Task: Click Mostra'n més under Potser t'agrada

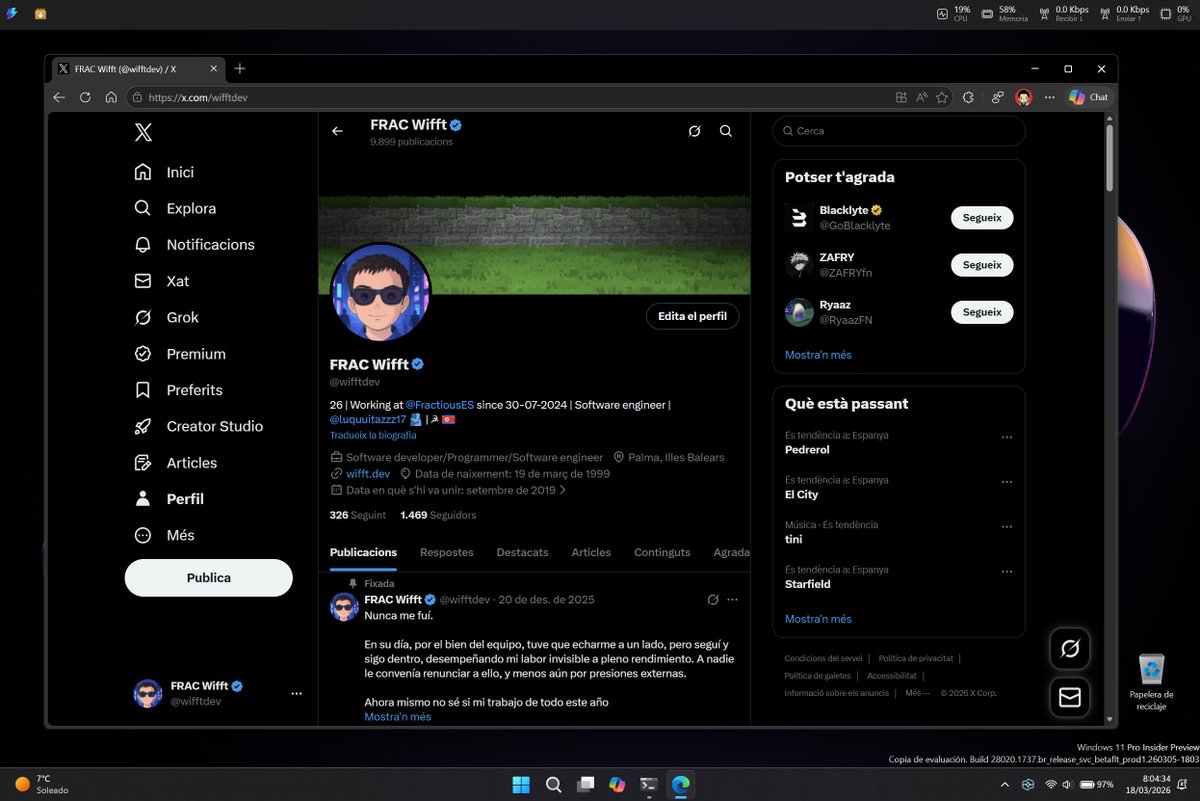Action: click(818, 355)
